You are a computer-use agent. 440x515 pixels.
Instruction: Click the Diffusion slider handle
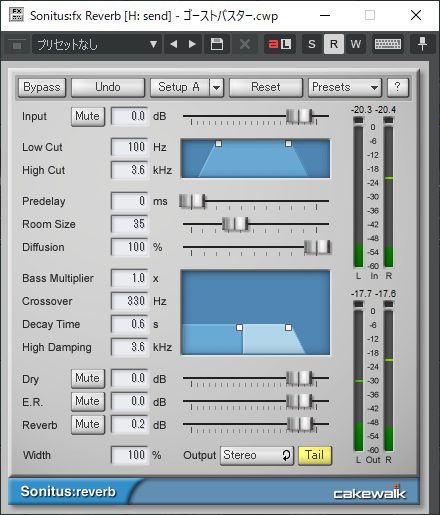pos(318,247)
